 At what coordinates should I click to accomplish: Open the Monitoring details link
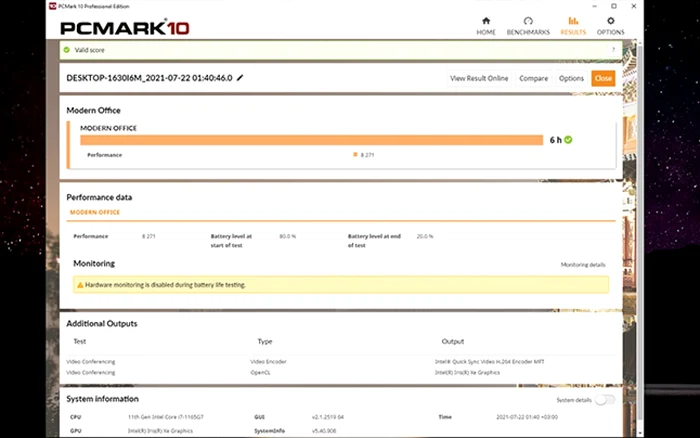[583, 265]
